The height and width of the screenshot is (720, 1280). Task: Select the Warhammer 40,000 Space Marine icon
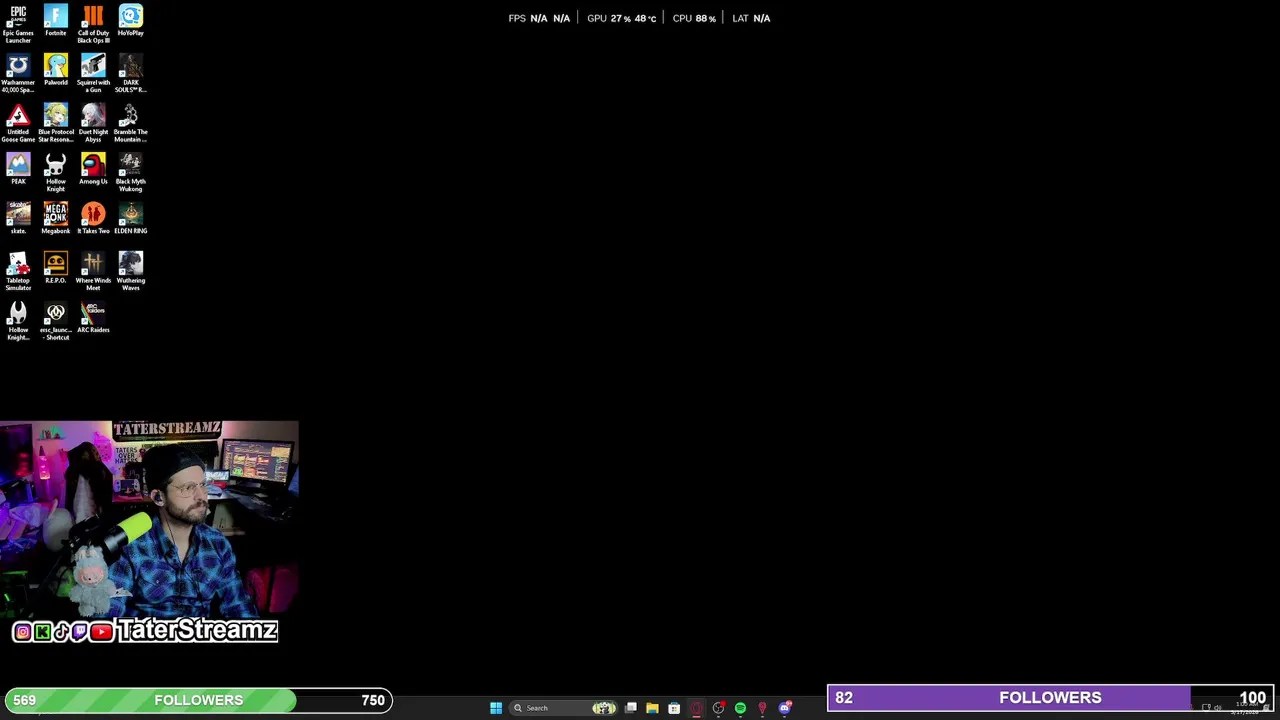pos(18,74)
